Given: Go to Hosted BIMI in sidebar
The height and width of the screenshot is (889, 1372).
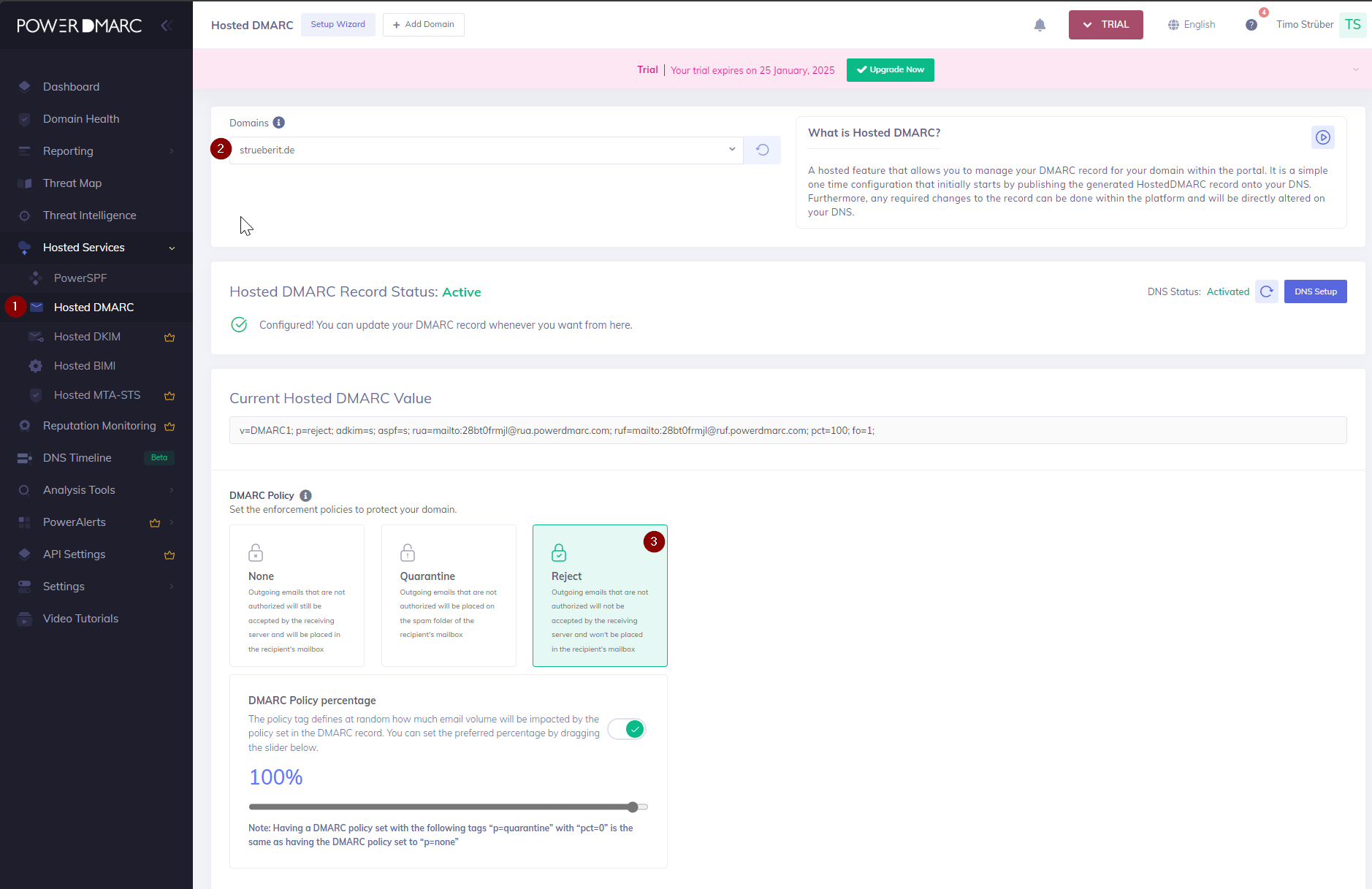Looking at the screenshot, I should pos(85,366).
